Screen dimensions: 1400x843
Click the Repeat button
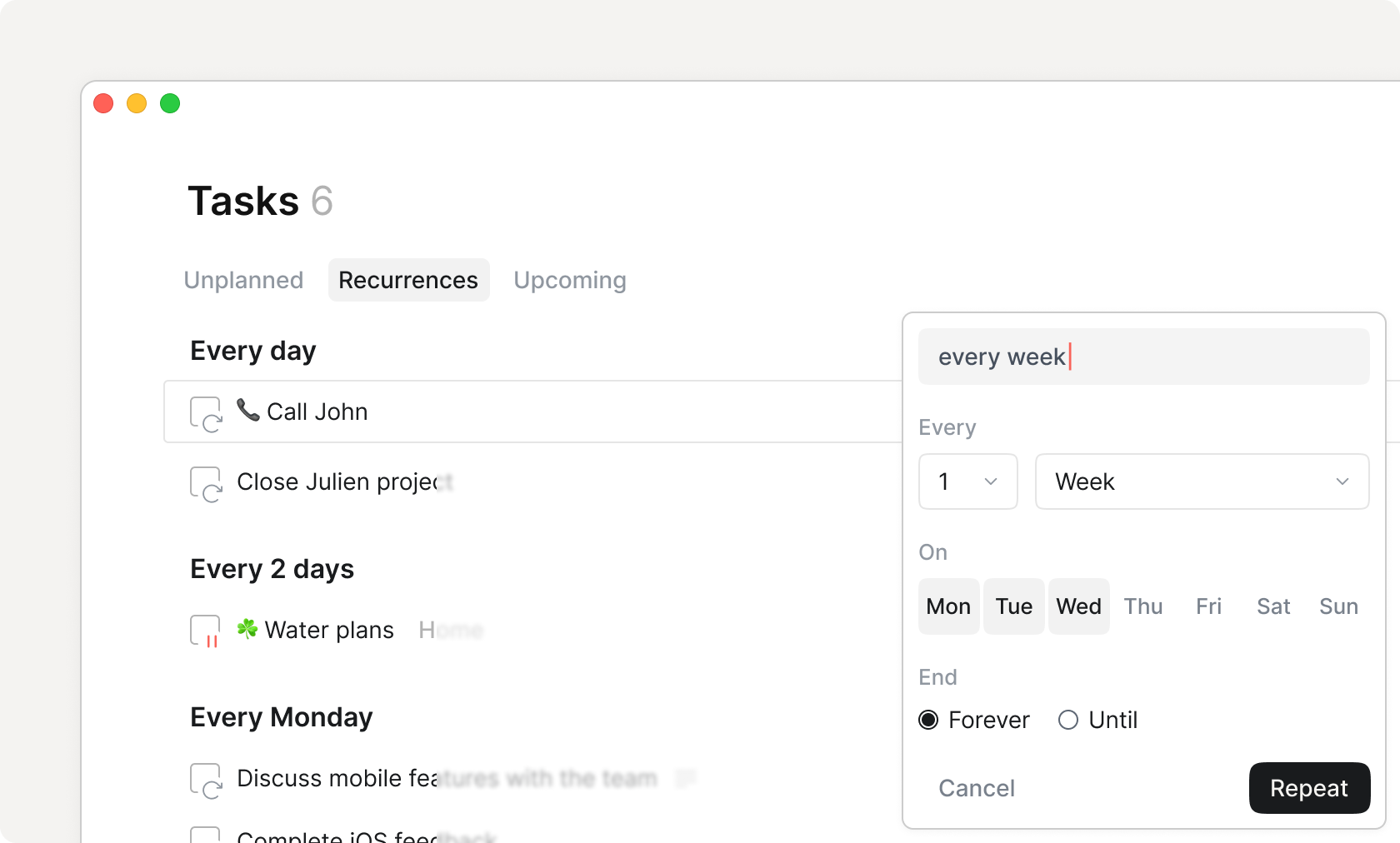pos(1308,788)
